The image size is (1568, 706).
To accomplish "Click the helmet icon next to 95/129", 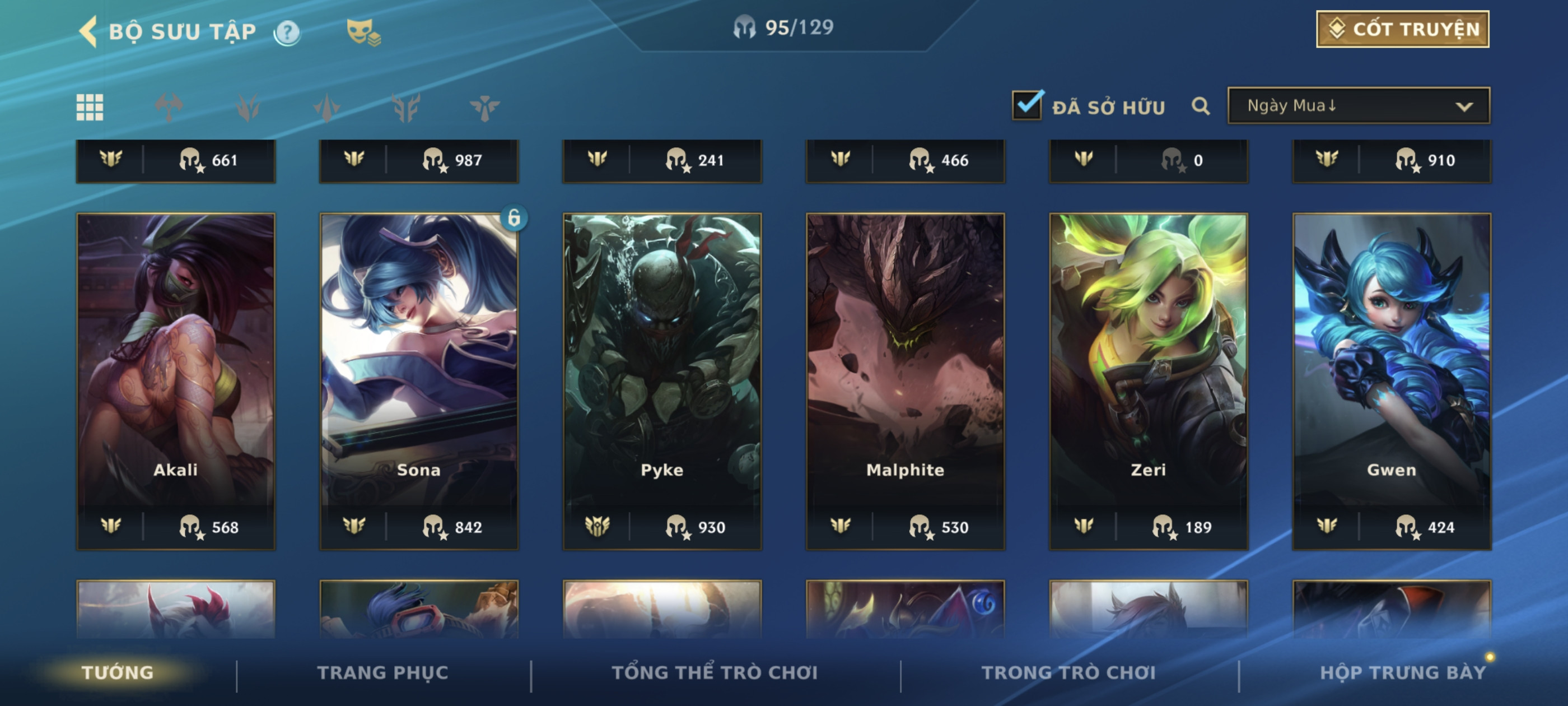I will point(744,27).
